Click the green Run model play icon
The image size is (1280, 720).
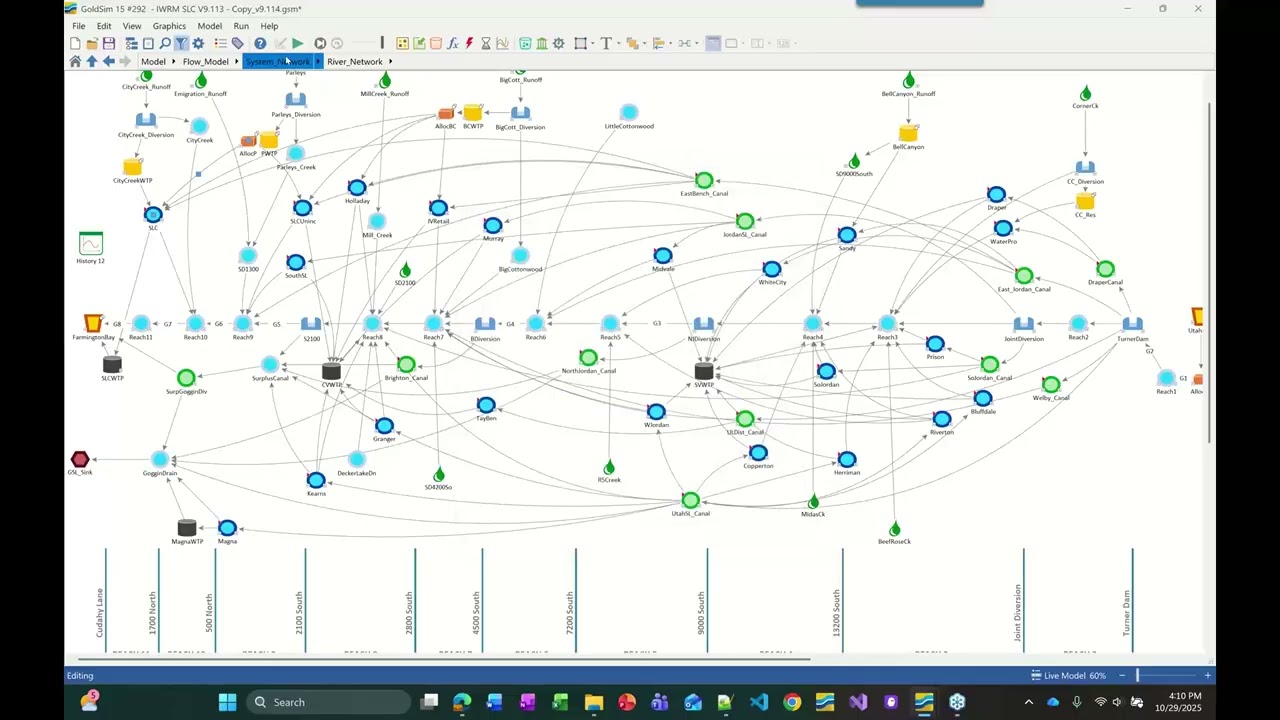(297, 43)
